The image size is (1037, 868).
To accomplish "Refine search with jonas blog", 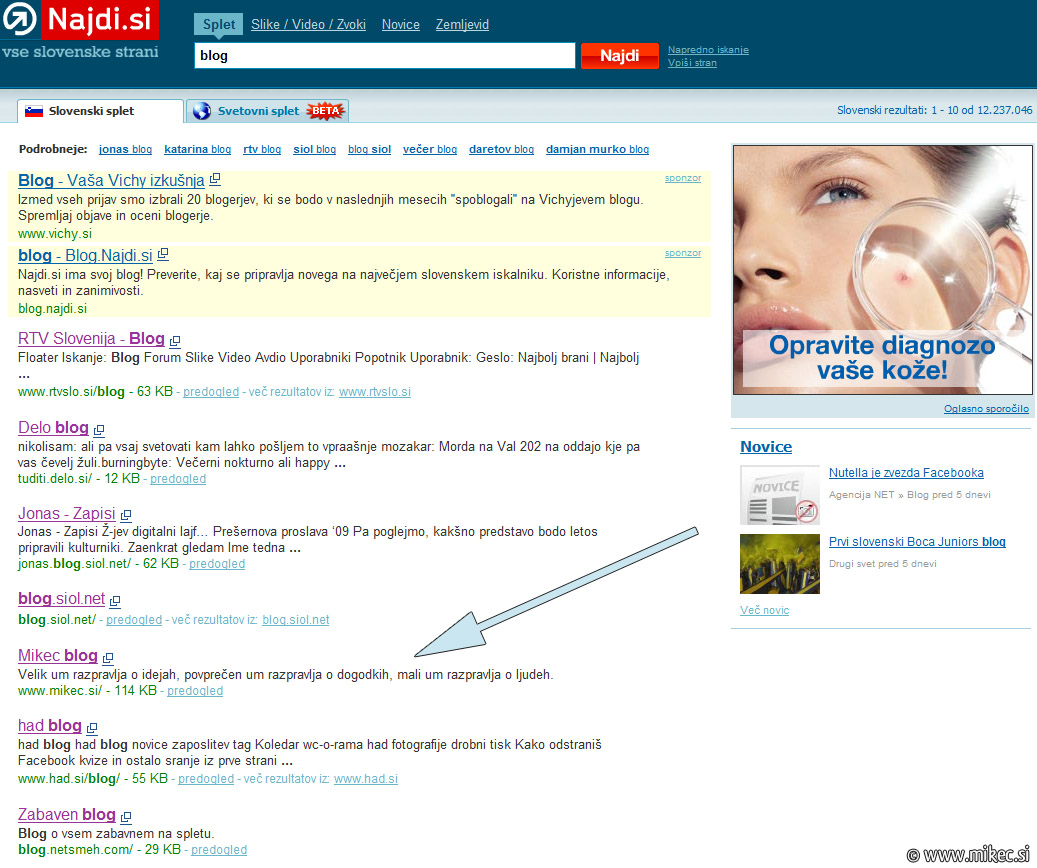I will coord(125,150).
